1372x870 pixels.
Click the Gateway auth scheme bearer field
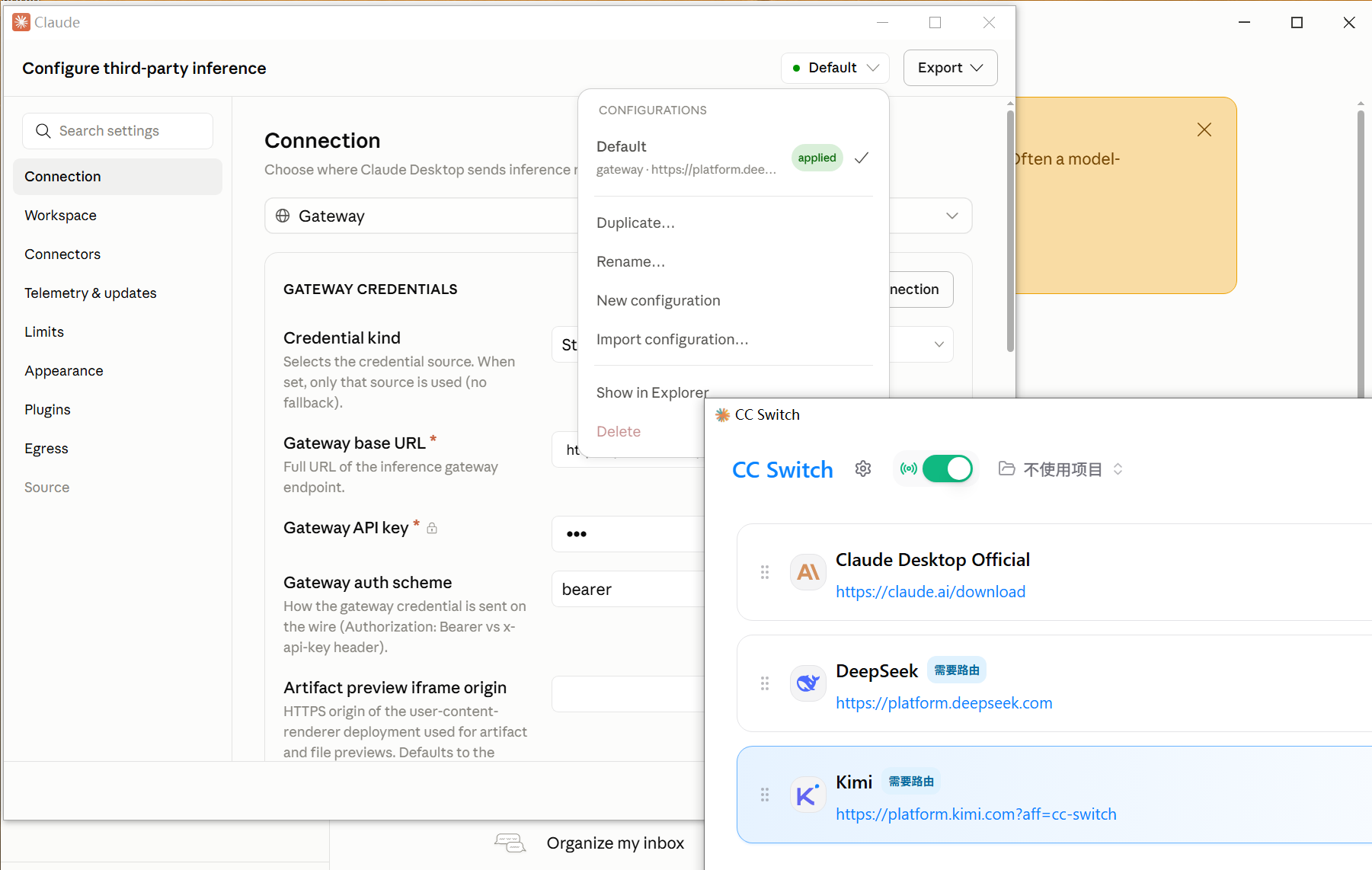[x=628, y=589]
